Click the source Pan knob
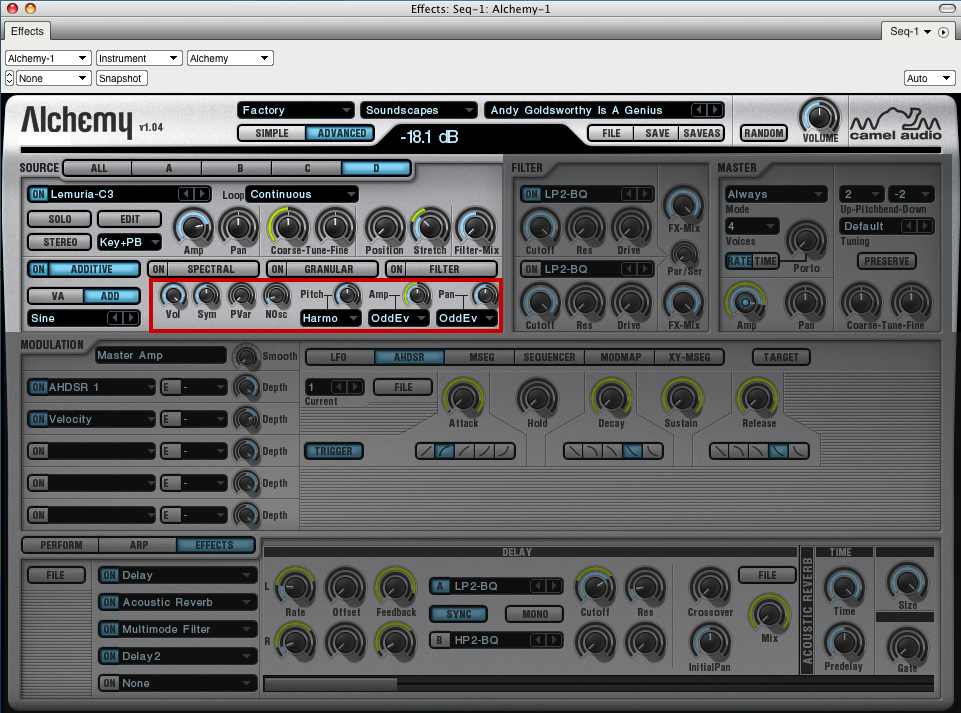Image resolution: width=961 pixels, height=713 pixels. 238,227
